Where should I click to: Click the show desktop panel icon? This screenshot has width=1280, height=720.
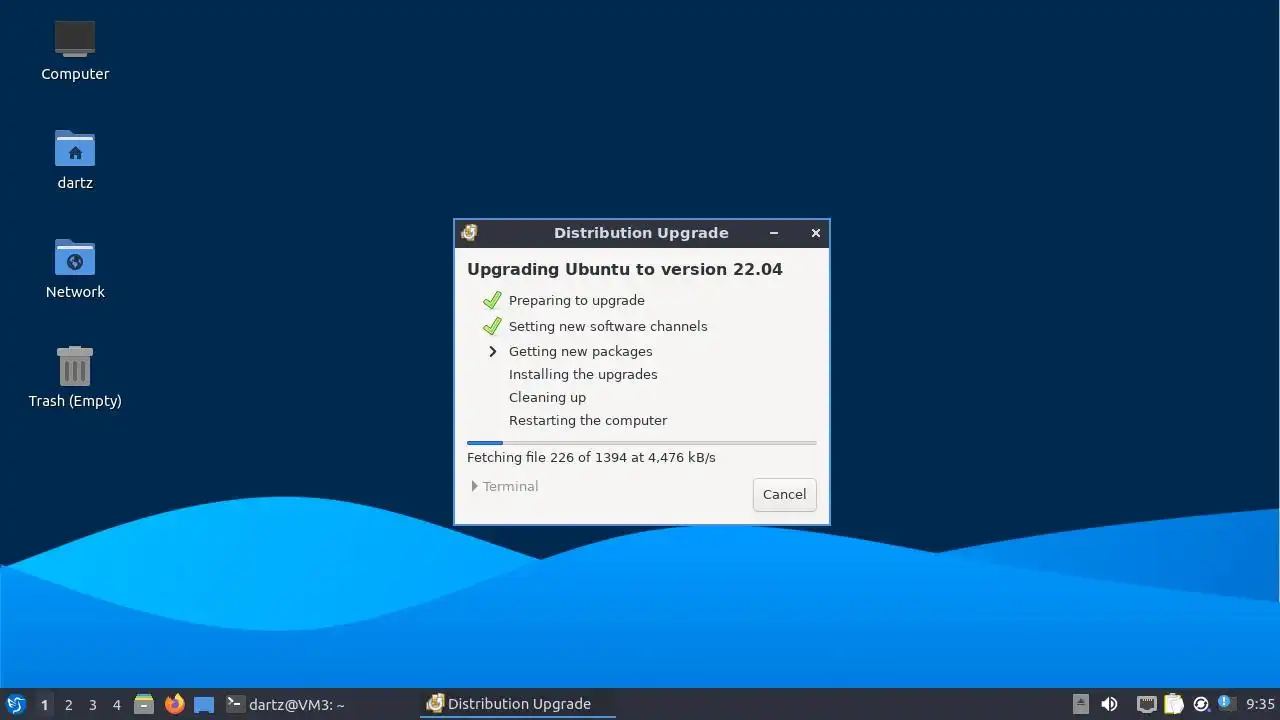pos(204,704)
